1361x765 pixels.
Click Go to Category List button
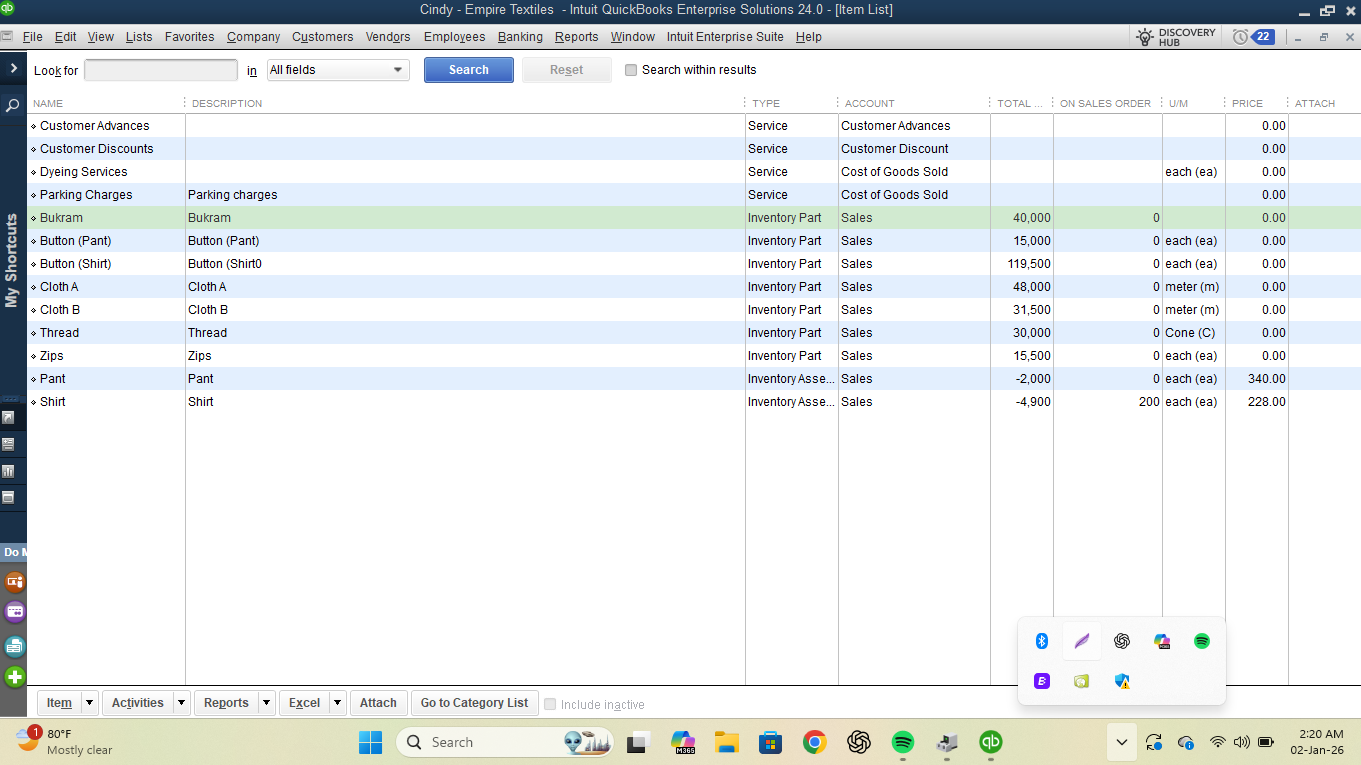point(474,703)
